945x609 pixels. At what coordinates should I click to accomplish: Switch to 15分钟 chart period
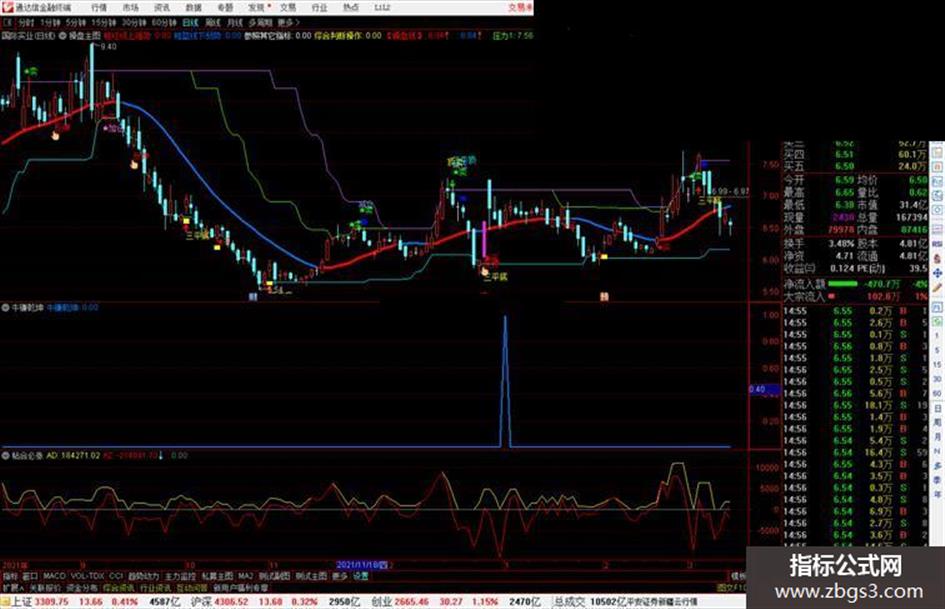104,22
